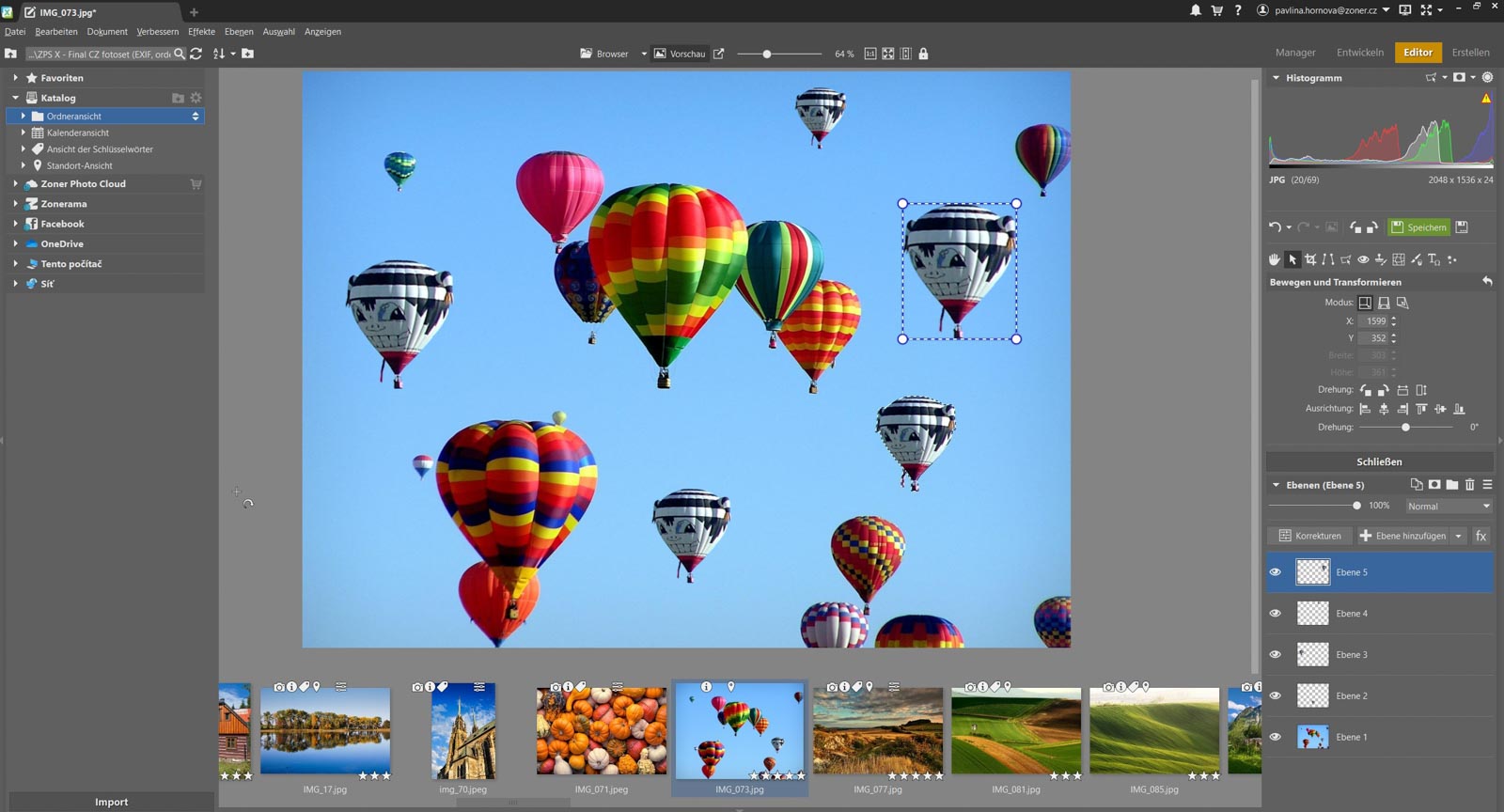This screenshot has height=812, width=1504.
Task: Select the text insertion tool
Action: tap(1433, 259)
